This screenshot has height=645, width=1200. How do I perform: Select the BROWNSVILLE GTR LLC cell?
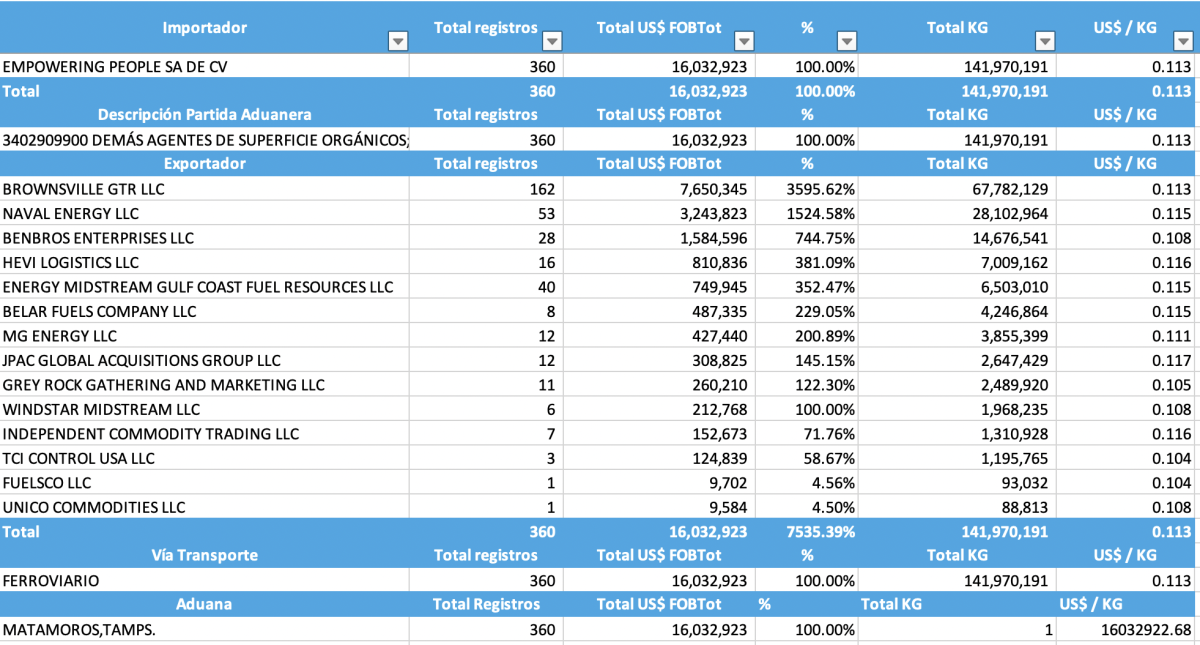[x=204, y=189]
